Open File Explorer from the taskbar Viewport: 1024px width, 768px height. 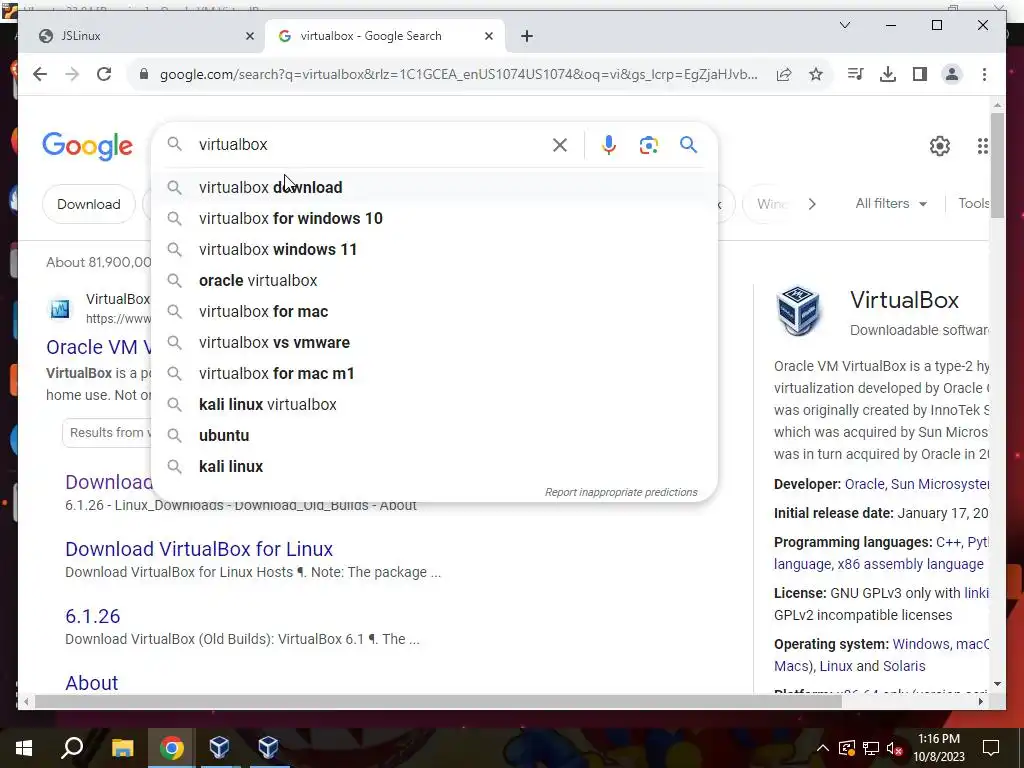tap(122, 748)
